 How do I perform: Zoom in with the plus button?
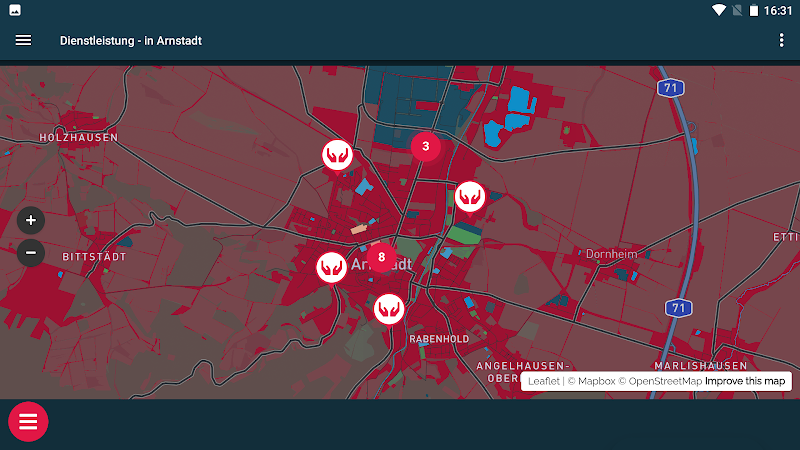coord(31,220)
